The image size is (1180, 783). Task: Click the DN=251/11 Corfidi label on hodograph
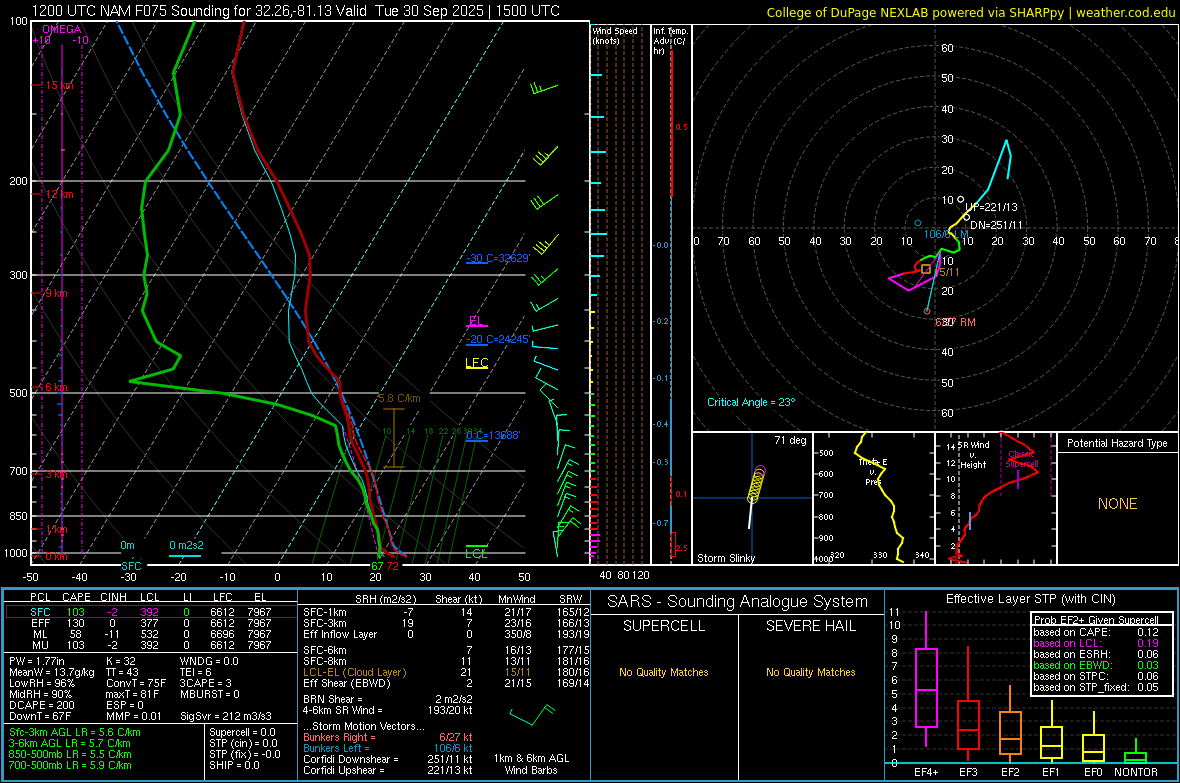pos(996,225)
